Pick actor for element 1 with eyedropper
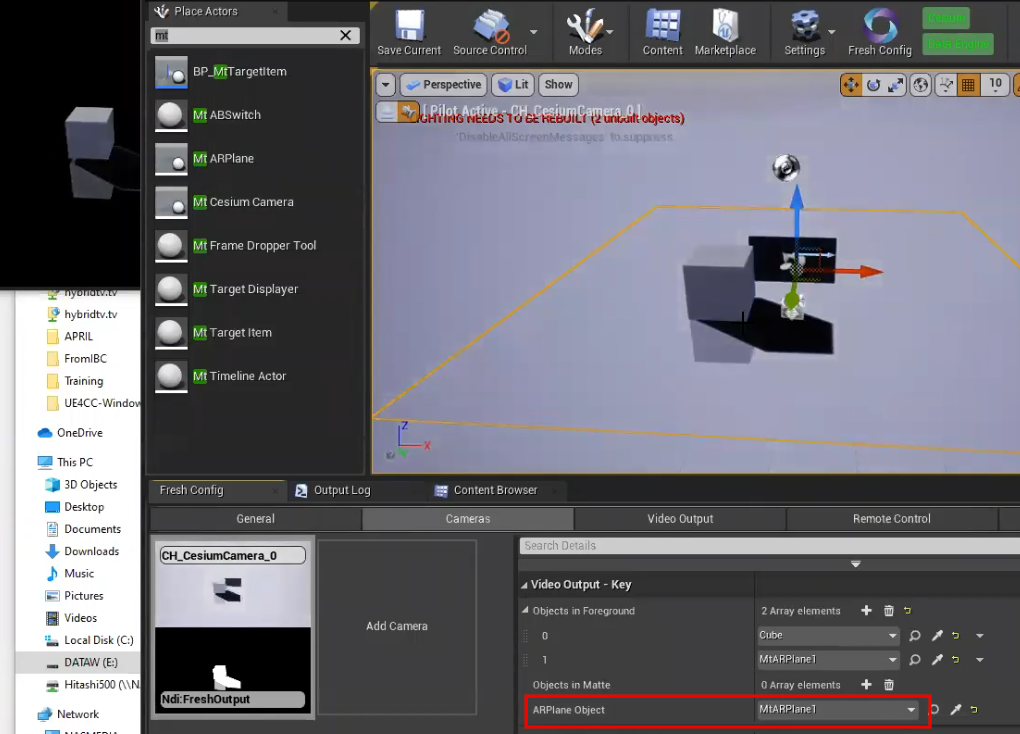 [x=937, y=660]
